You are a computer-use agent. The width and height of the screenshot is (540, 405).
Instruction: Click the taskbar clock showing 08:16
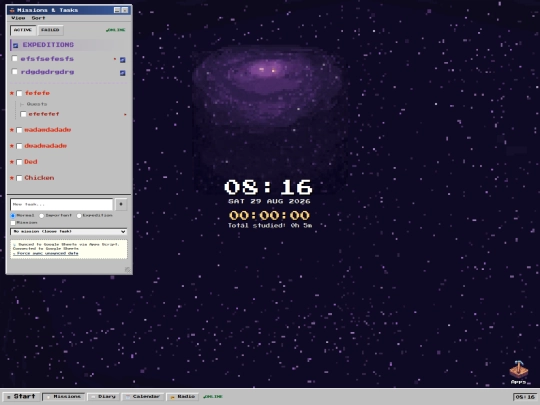click(x=525, y=397)
